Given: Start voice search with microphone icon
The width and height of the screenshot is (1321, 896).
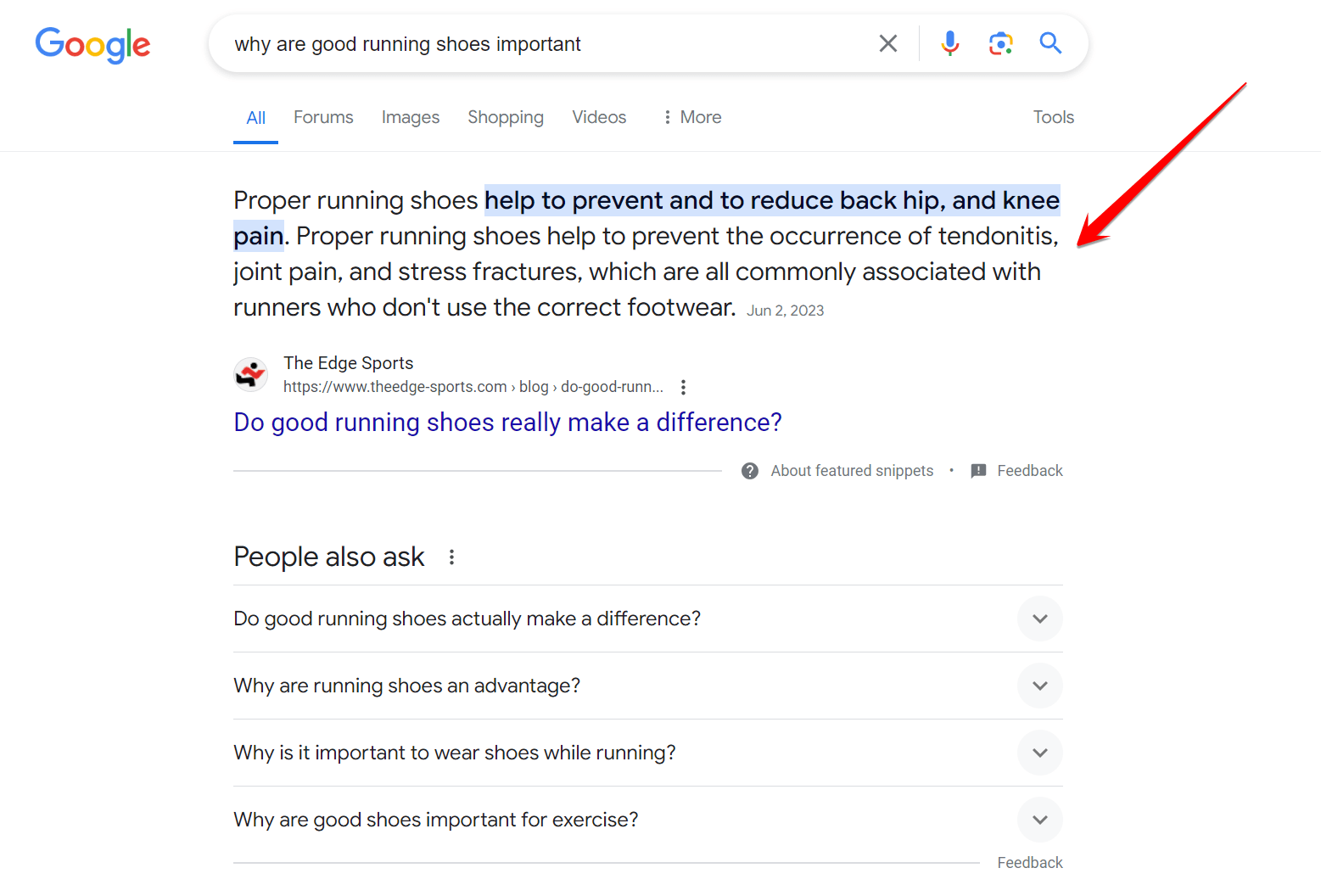Looking at the screenshot, I should [x=949, y=43].
